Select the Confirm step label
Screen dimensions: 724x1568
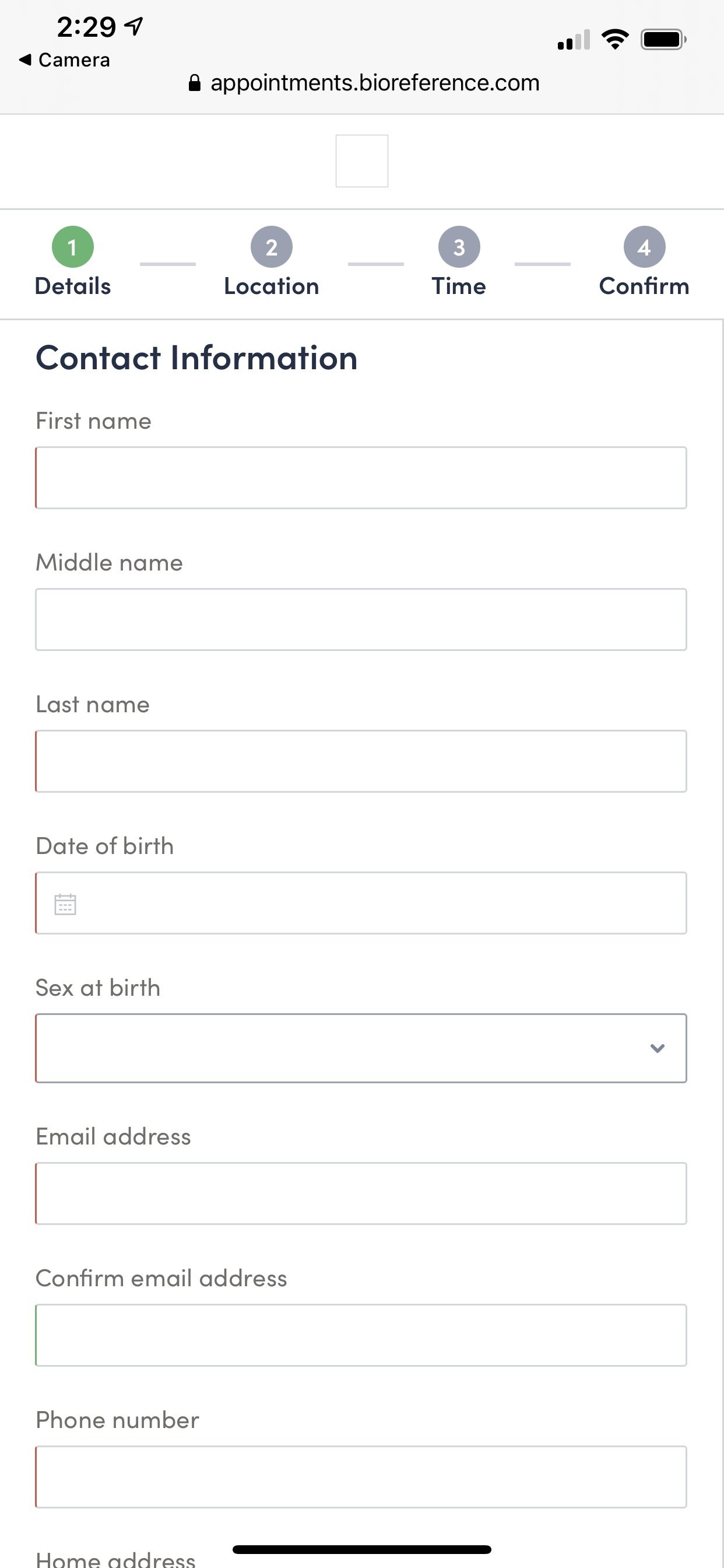[644, 286]
